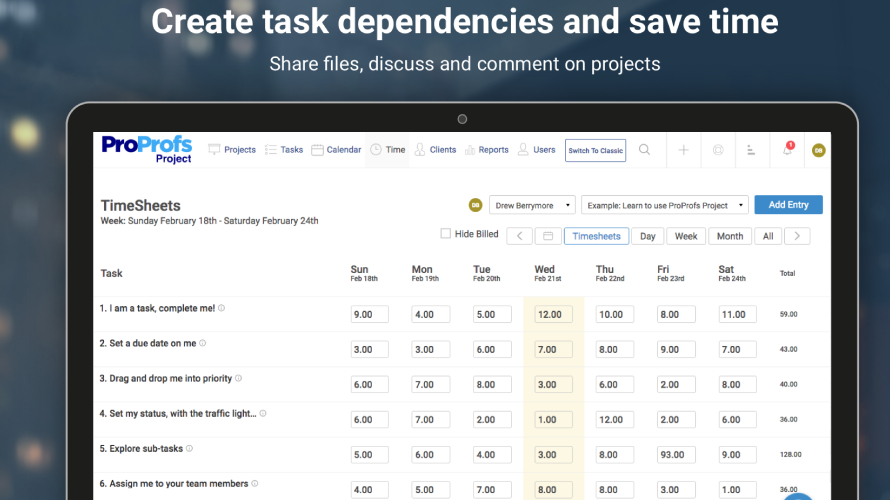
Task: Select the Month view tab
Action: (729, 236)
